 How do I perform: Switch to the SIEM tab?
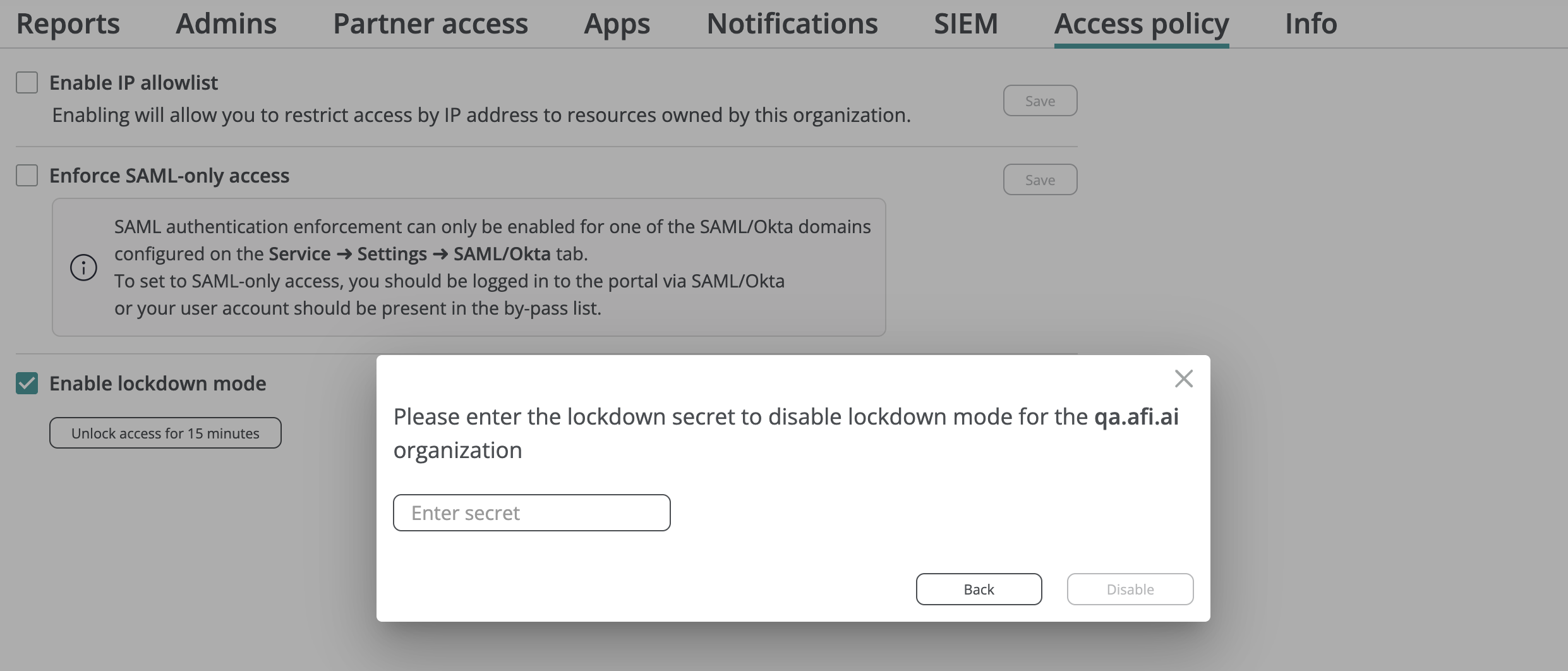click(966, 24)
